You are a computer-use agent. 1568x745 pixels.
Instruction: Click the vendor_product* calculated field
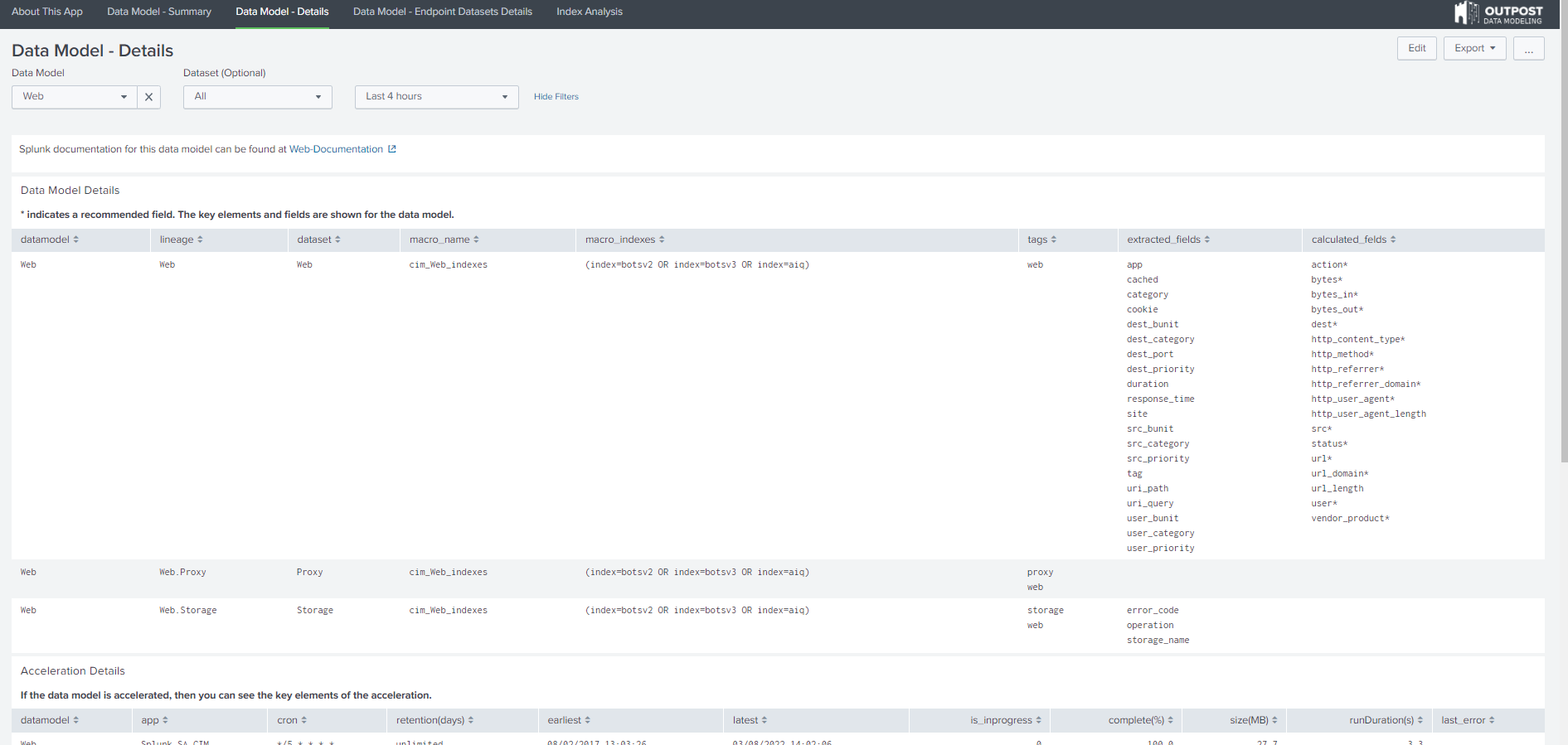click(1351, 519)
